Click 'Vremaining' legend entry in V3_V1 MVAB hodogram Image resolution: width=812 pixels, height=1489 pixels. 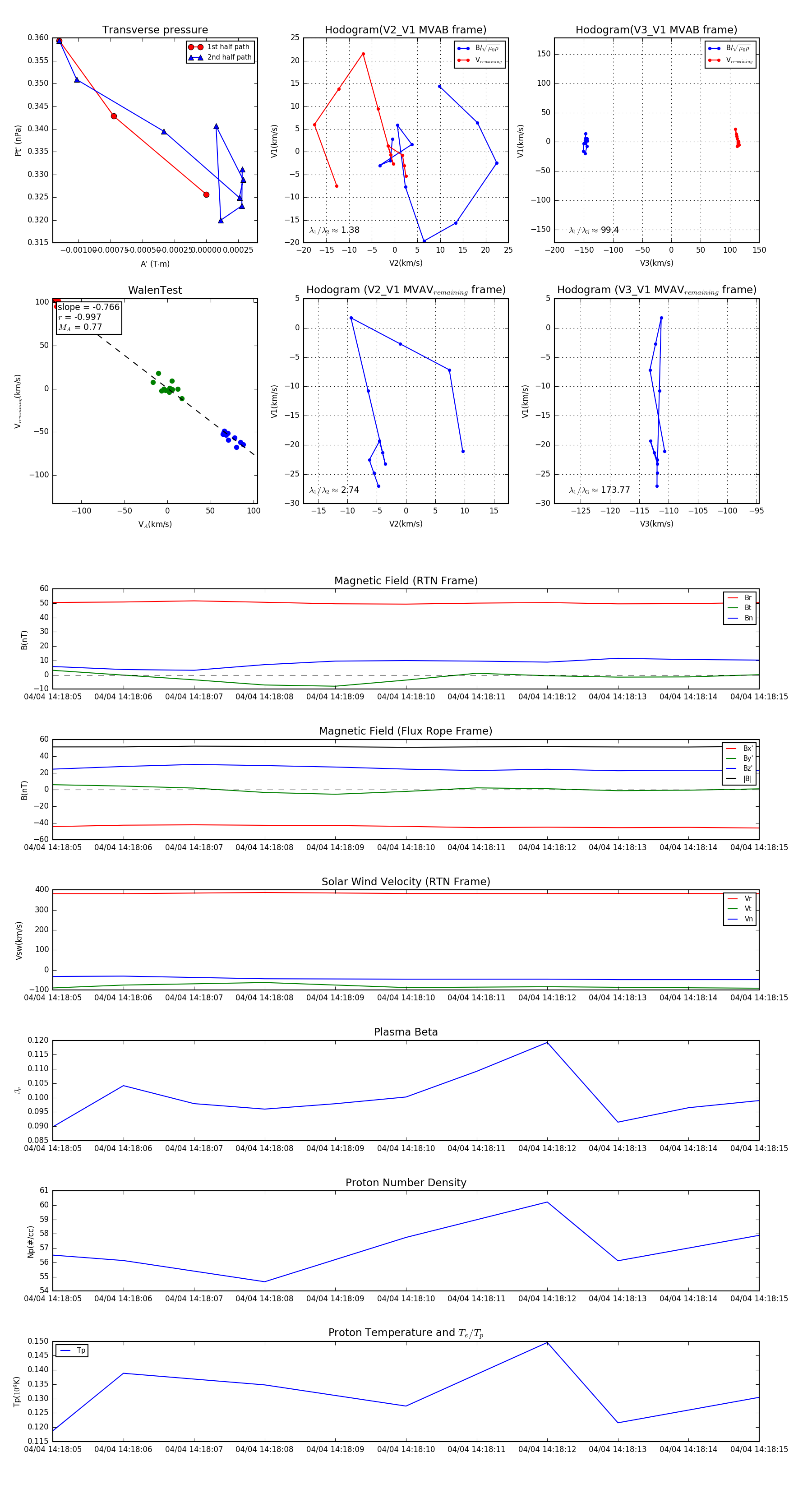click(x=730, y=60)
